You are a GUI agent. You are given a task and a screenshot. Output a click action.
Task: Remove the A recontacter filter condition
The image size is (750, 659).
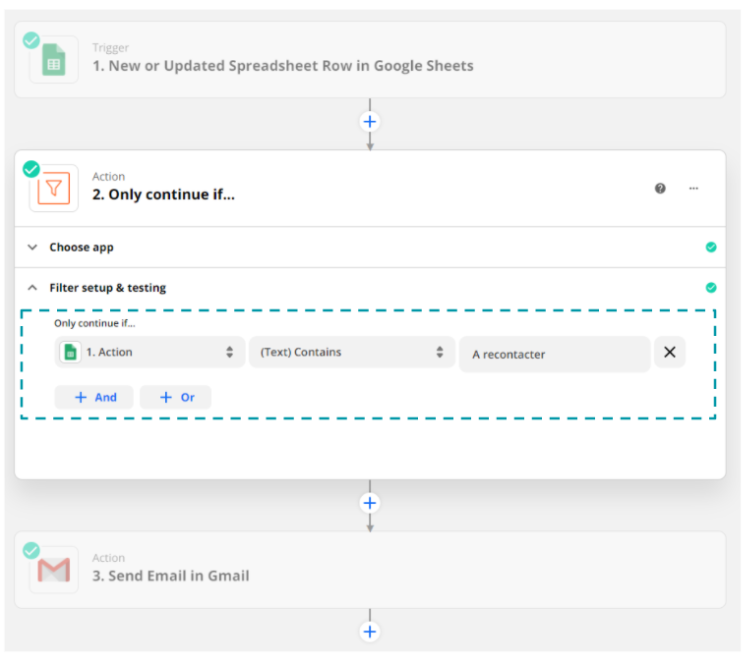point(670,352)
